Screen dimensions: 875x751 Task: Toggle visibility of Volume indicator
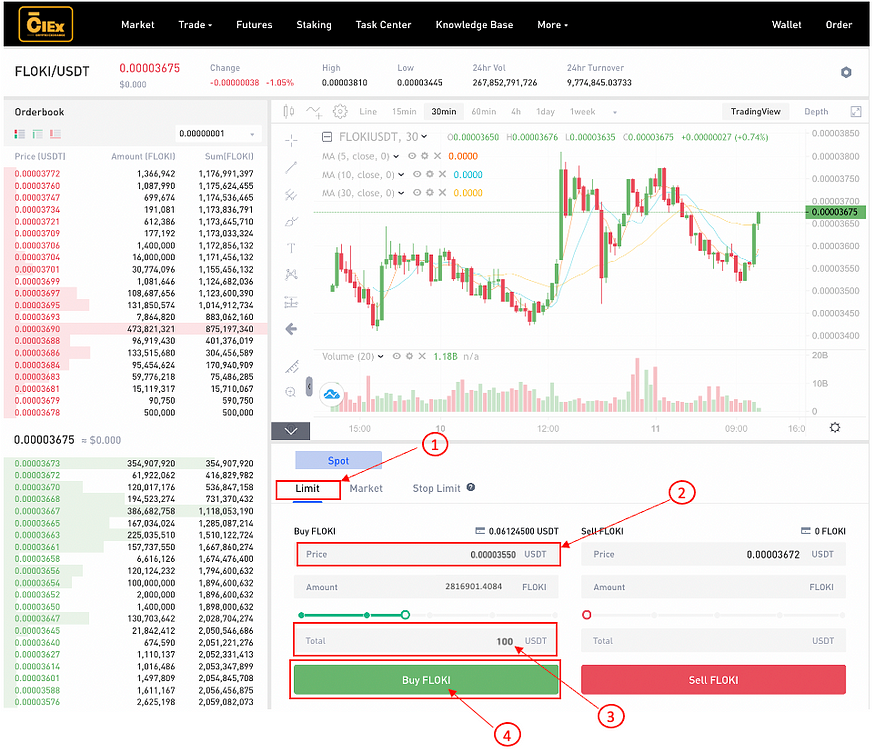(x=397, y=356)
